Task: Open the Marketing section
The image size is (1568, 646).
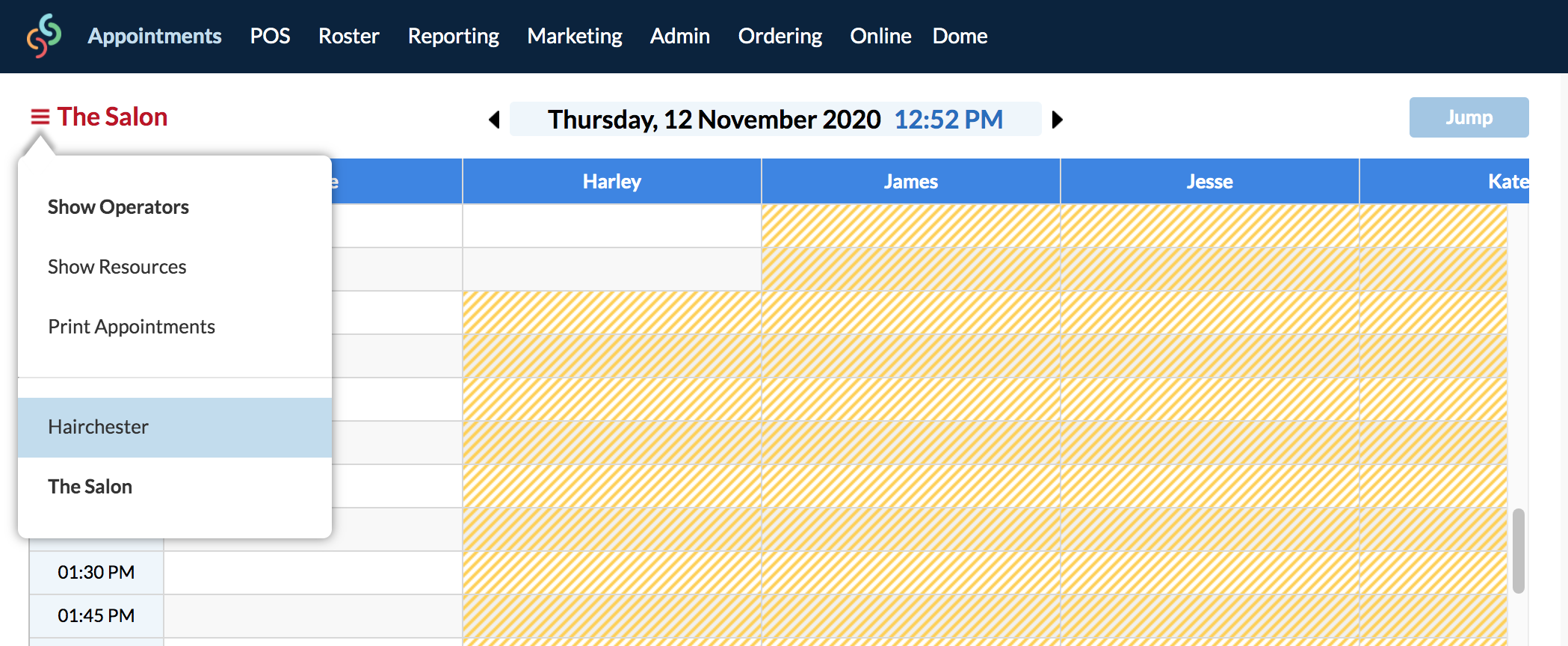Action: click(x=575, y=36)
